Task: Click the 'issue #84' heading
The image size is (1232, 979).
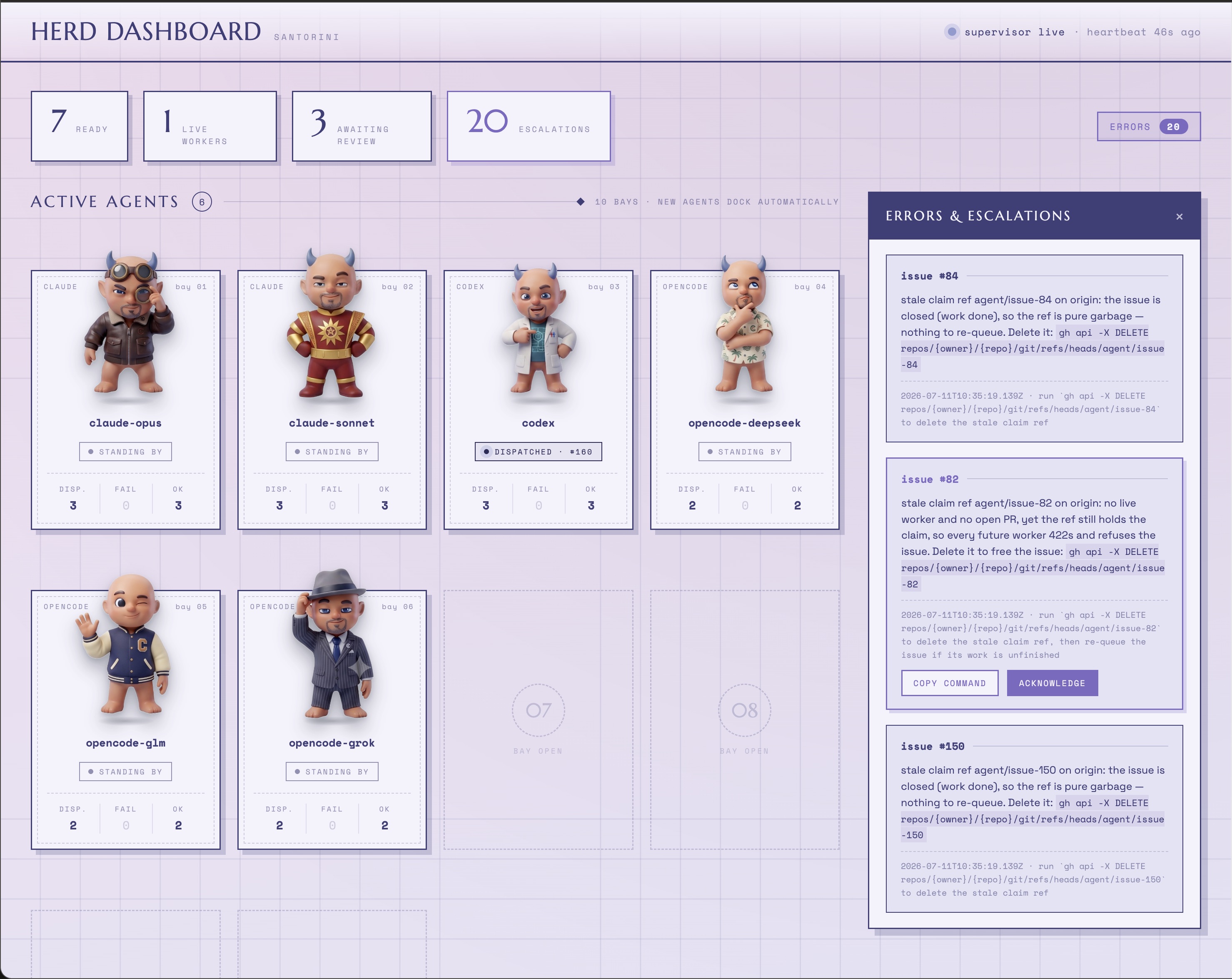Action: (929, 276)
